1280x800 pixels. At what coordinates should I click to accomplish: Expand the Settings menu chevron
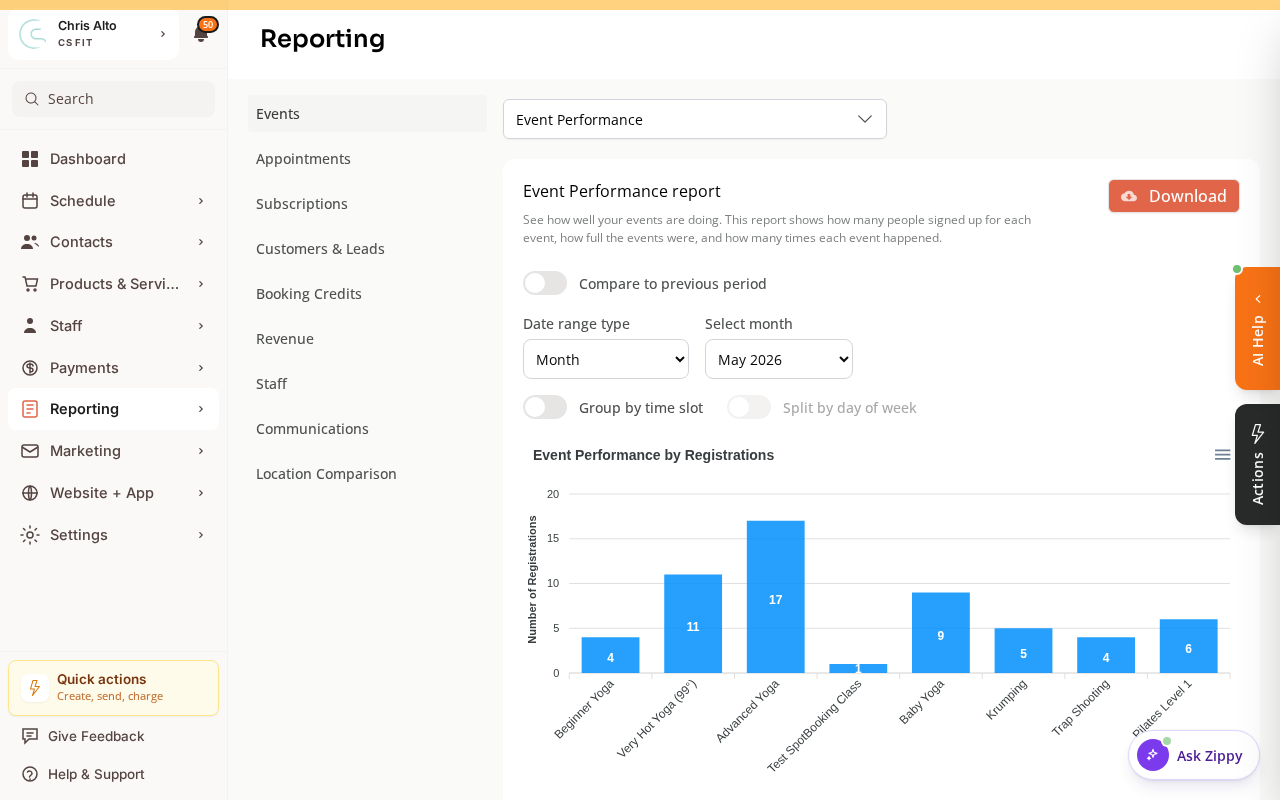[x=201, y=535]
